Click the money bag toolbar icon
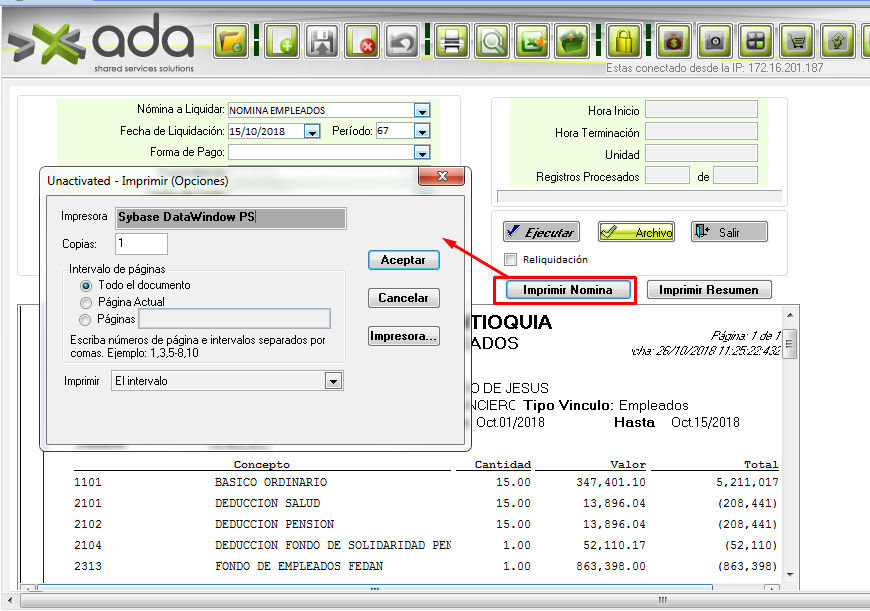 point(672,42)
